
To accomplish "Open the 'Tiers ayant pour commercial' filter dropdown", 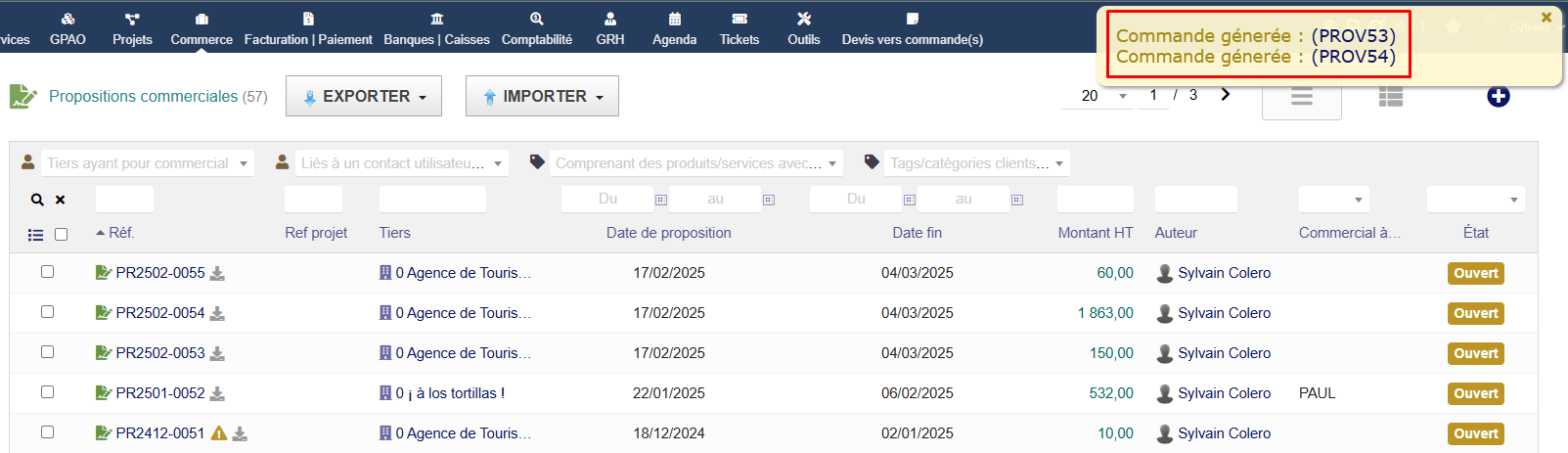I will pyautogui.click(x=137, y=163).
